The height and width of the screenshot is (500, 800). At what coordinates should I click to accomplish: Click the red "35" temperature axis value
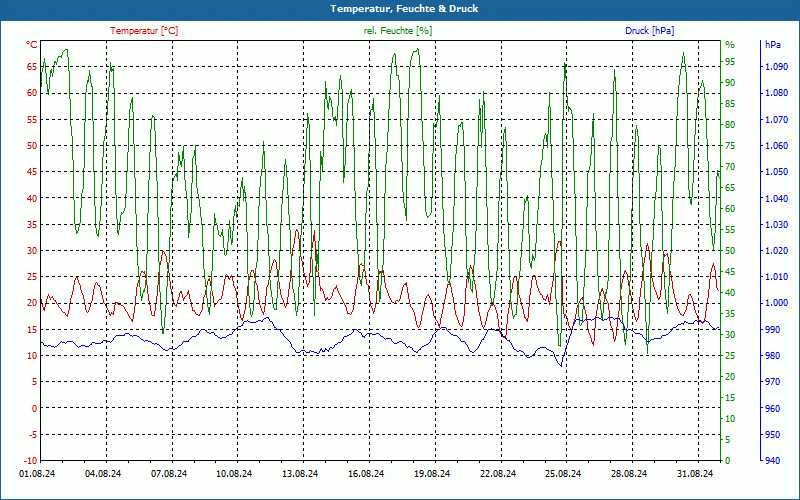click(32, 224)
